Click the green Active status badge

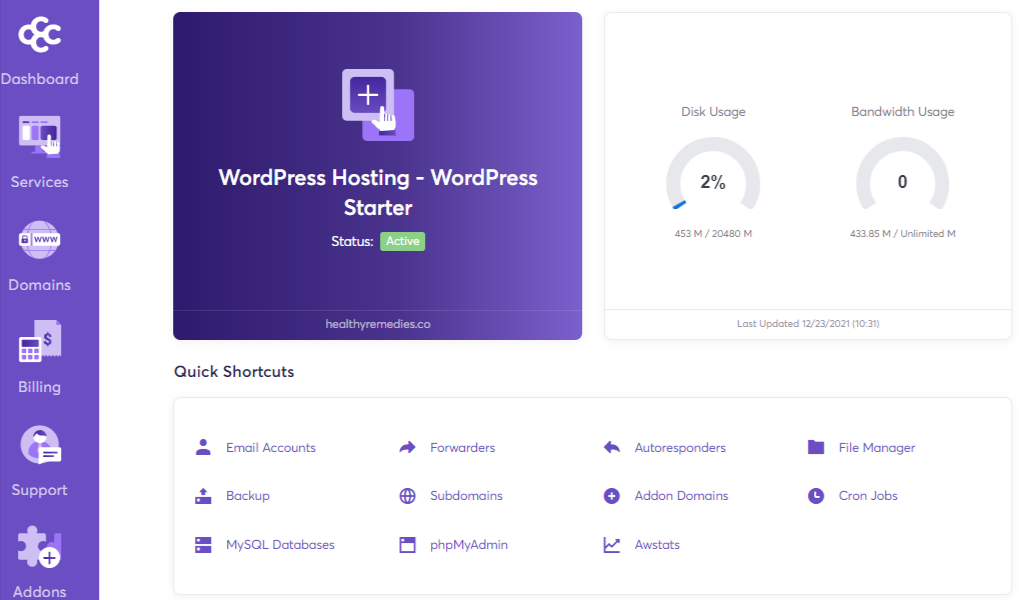[402, 241]
